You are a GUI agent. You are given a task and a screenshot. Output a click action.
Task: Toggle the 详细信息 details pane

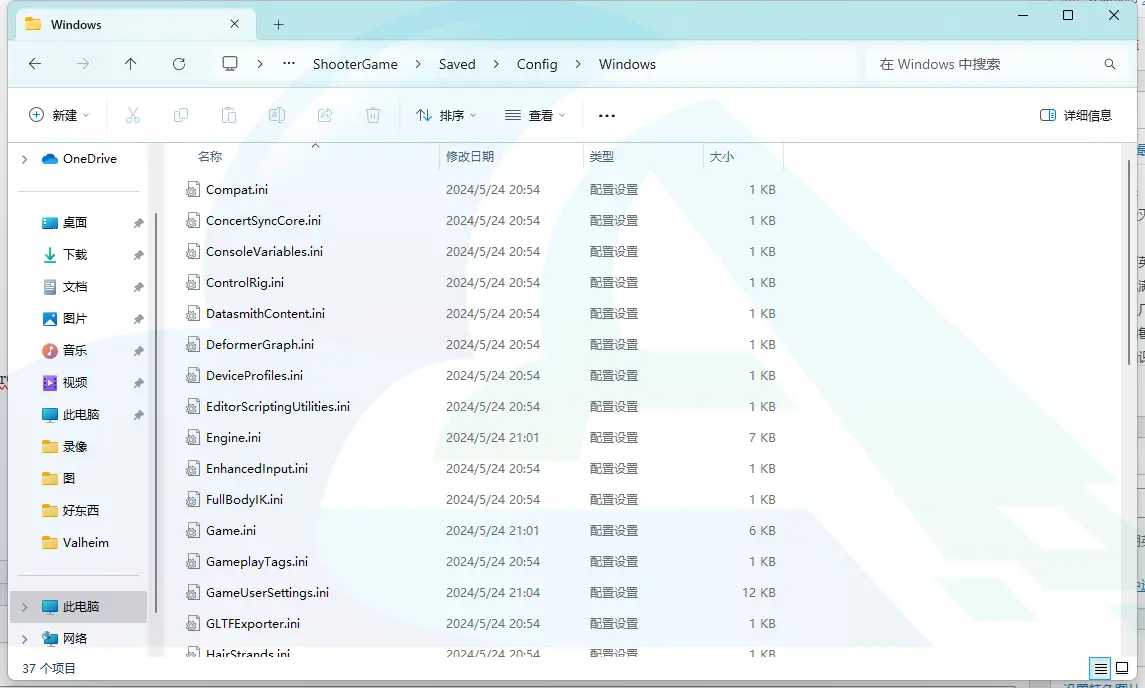click(1076, 115)
